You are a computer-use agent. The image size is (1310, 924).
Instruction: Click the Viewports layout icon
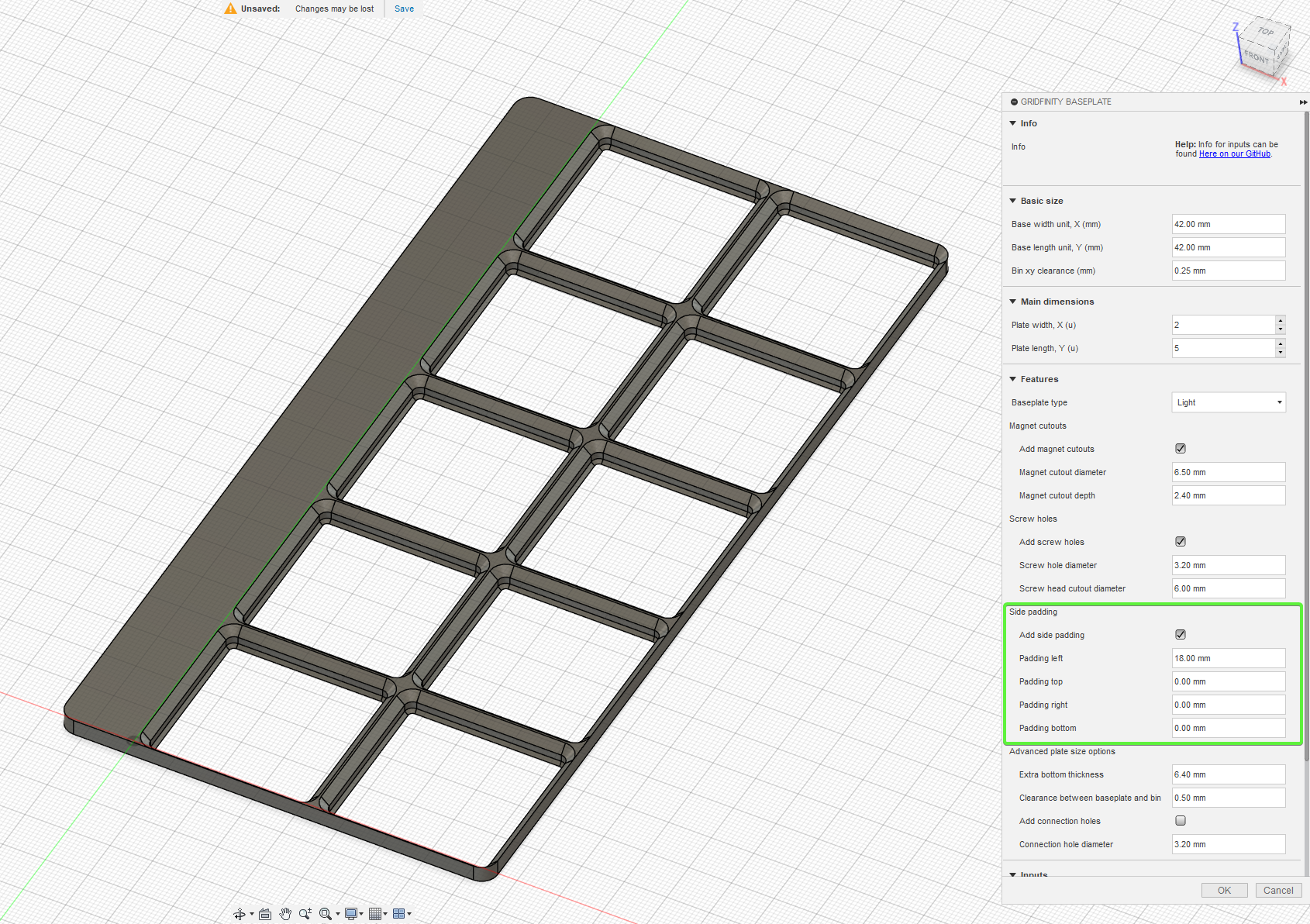click(x=398, y=914)
